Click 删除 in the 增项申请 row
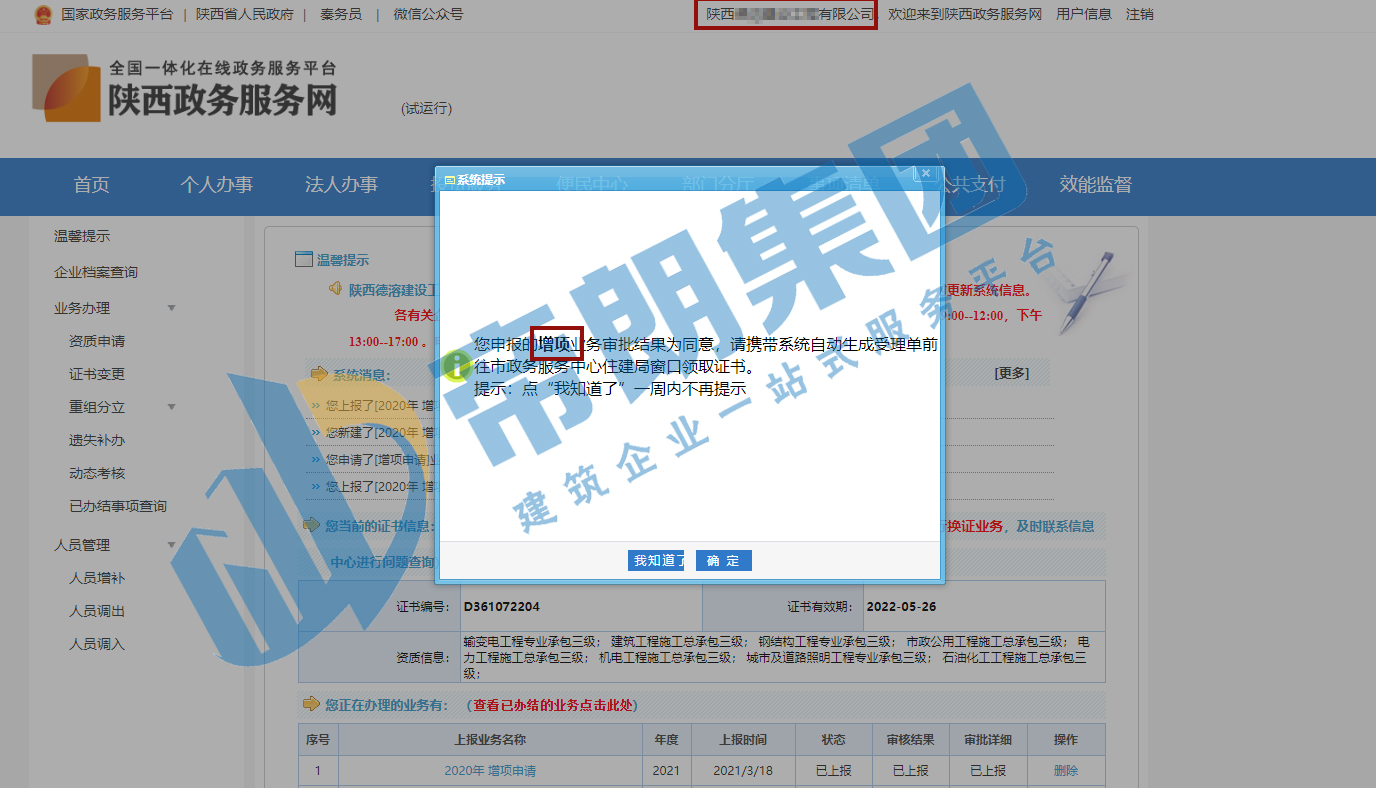Image resolution: width=1376 pixels, height=788 pixels. 1066,771
